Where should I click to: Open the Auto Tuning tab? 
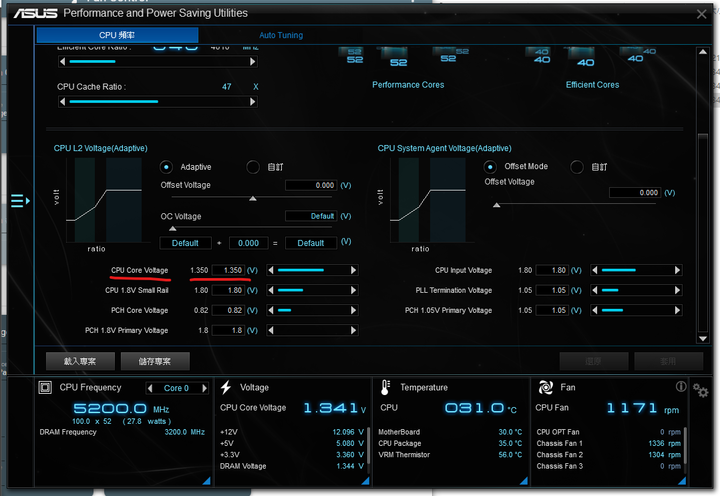pos(281,35)
